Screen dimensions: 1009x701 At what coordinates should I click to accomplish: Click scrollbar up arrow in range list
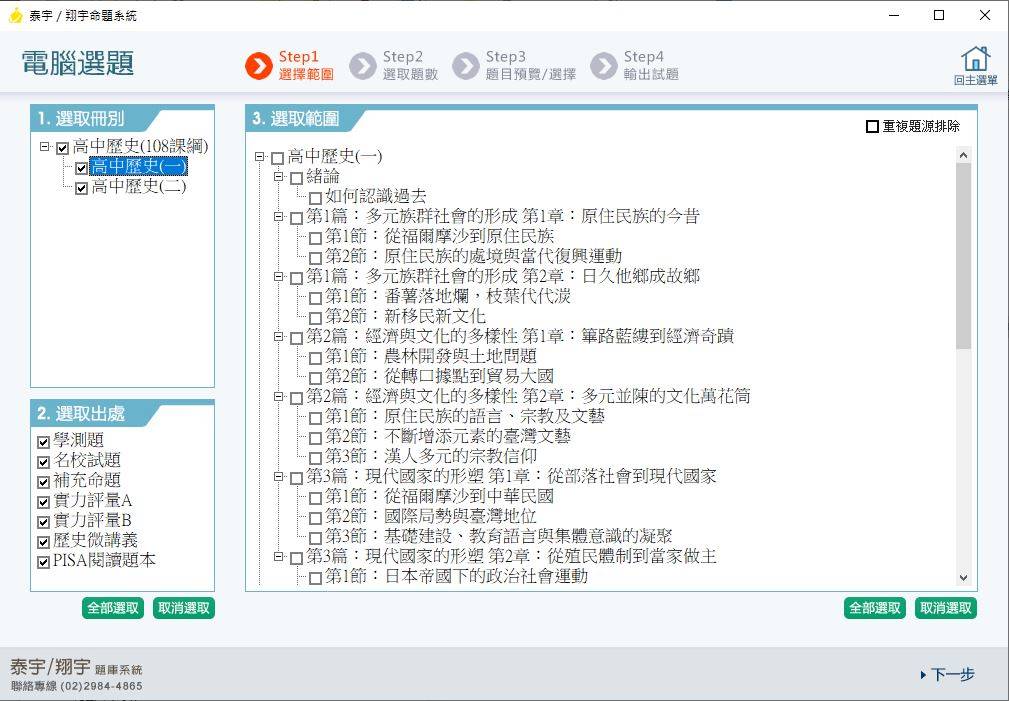[x=963, y=155]
